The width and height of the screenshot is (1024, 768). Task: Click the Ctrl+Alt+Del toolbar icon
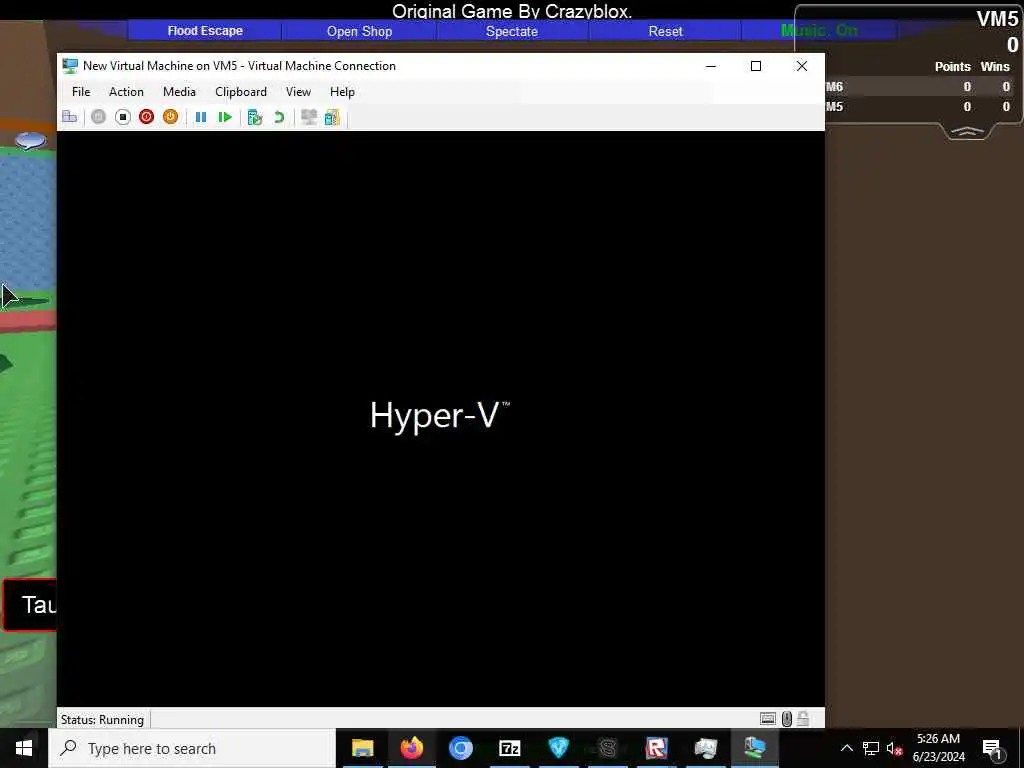click(69, 117)
